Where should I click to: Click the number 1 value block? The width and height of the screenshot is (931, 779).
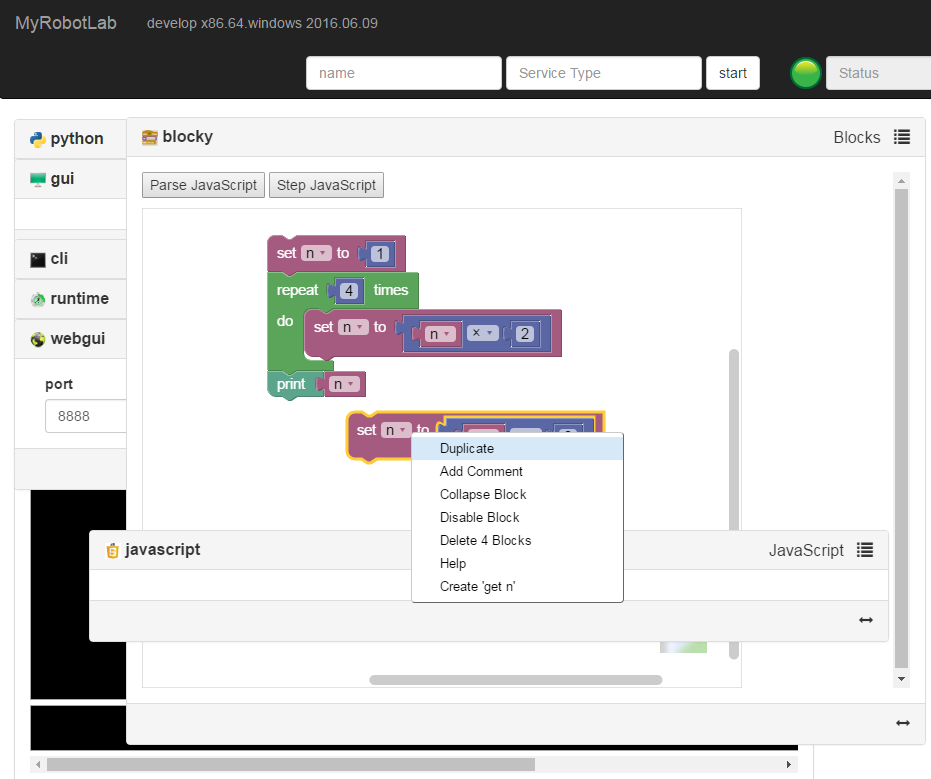[x=380, y=254]
